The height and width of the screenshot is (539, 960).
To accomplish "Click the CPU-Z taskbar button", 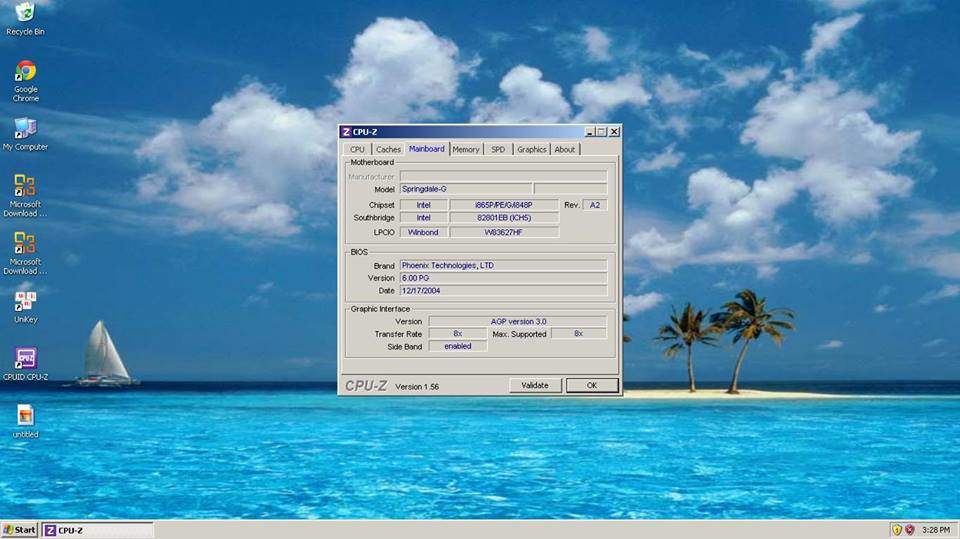I will [97, 530].
